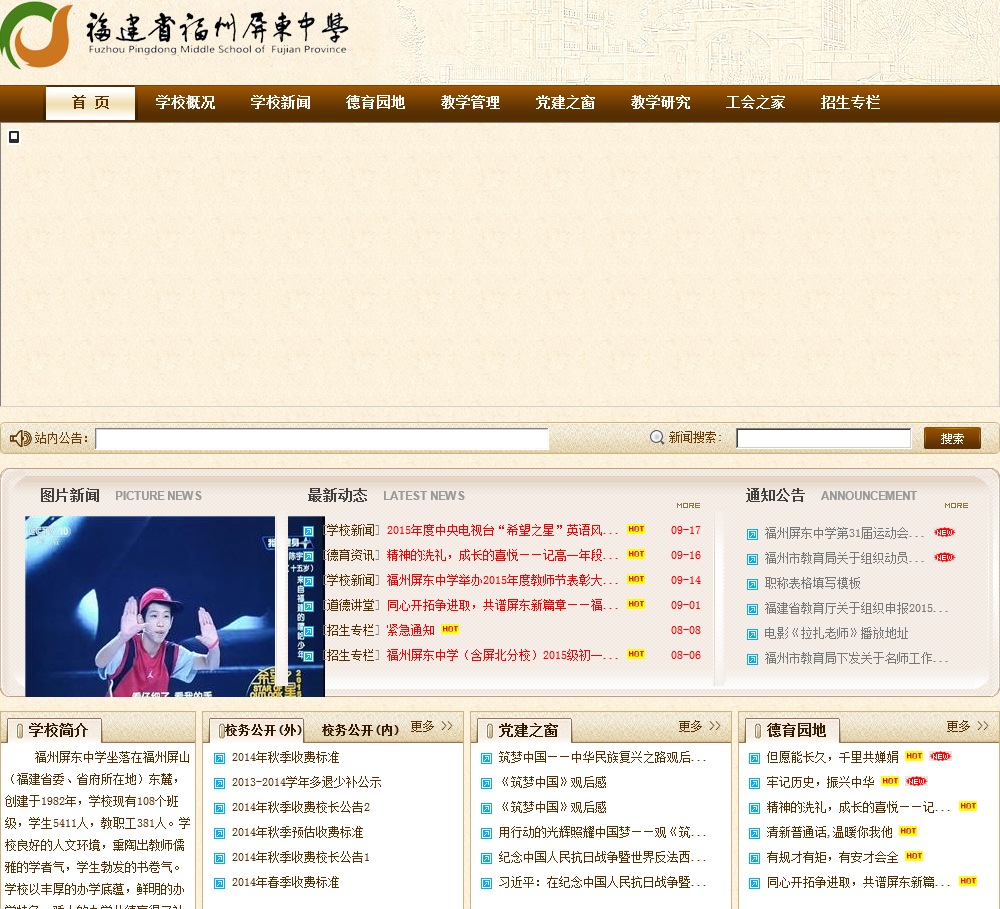Screen dimensions: 1000x909
Task: Click bullet icon before 职称表格填写模板
Action: [x=753, y=584]
